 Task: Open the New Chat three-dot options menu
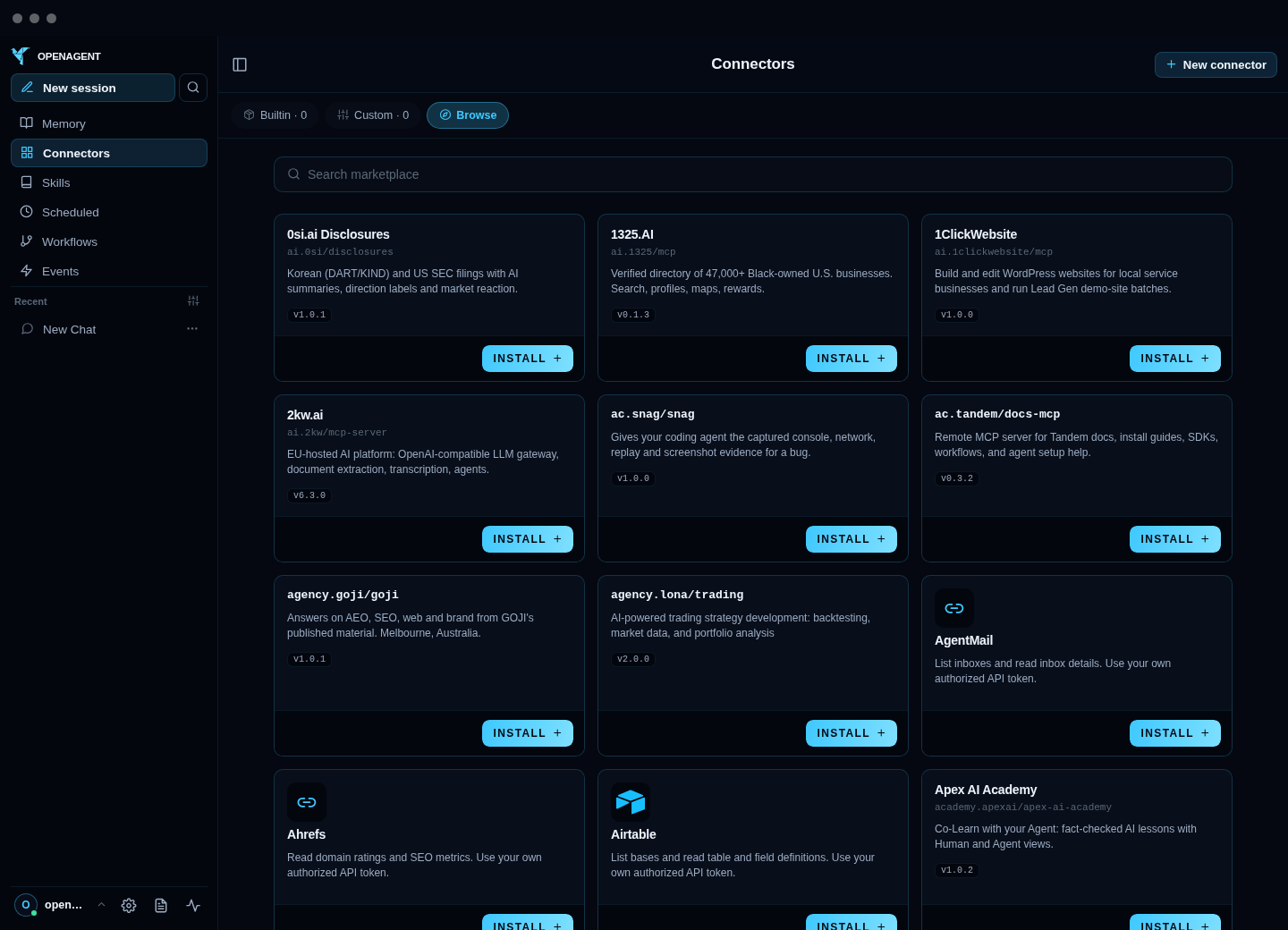tap(192, 329)
